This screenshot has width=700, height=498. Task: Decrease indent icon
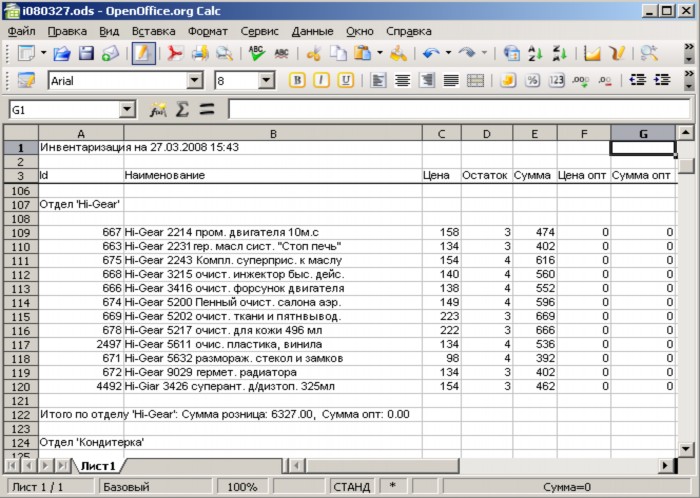point(638,81)
